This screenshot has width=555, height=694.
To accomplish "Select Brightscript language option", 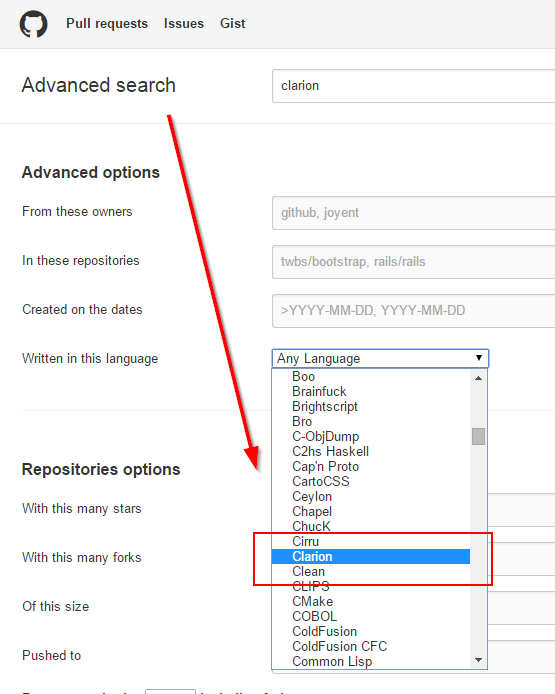I will coord(371,406).
